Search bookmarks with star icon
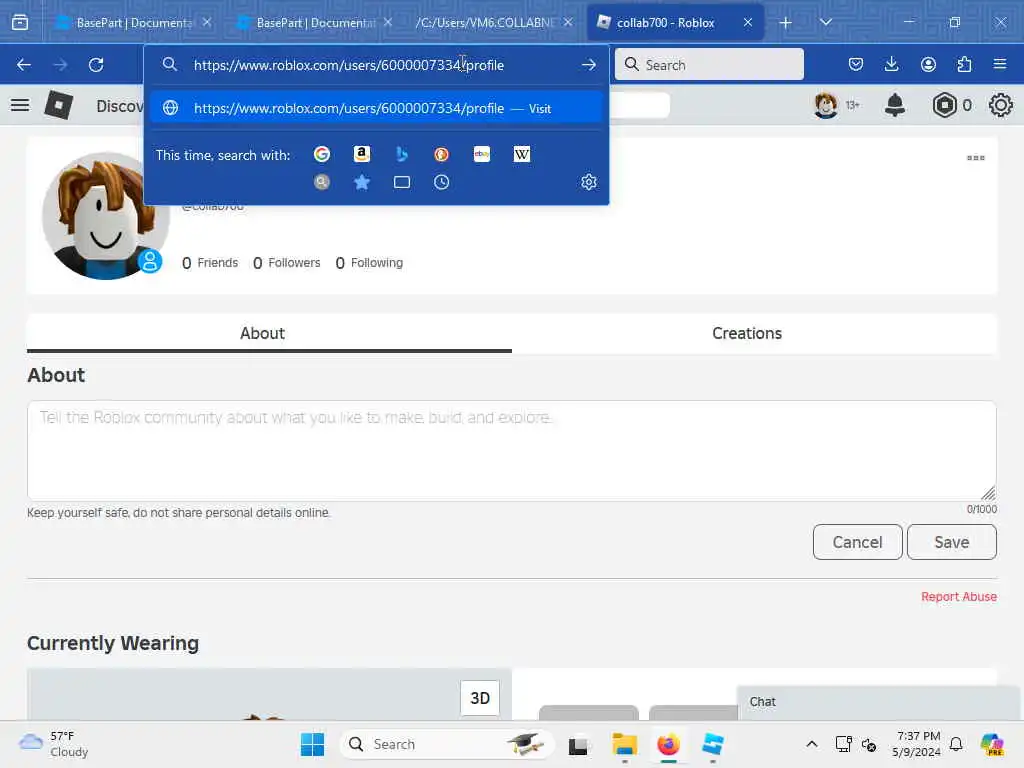 point(362,182)
